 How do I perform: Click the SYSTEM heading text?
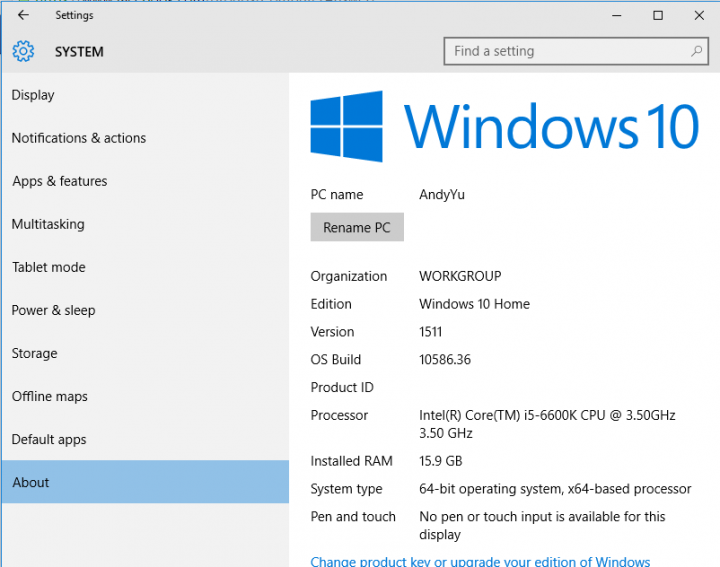pos(79,52)
